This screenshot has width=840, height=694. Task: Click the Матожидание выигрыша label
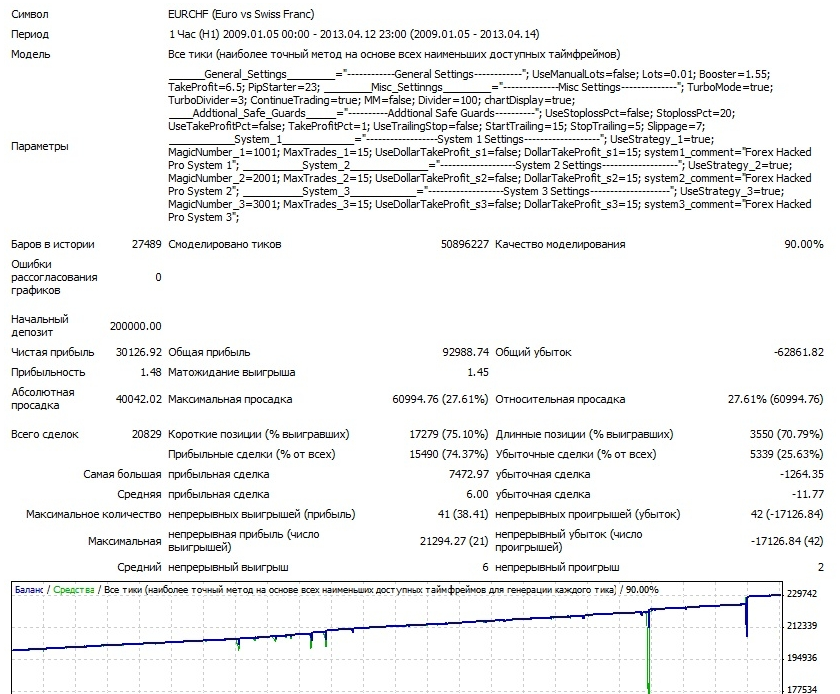point(231,372)
